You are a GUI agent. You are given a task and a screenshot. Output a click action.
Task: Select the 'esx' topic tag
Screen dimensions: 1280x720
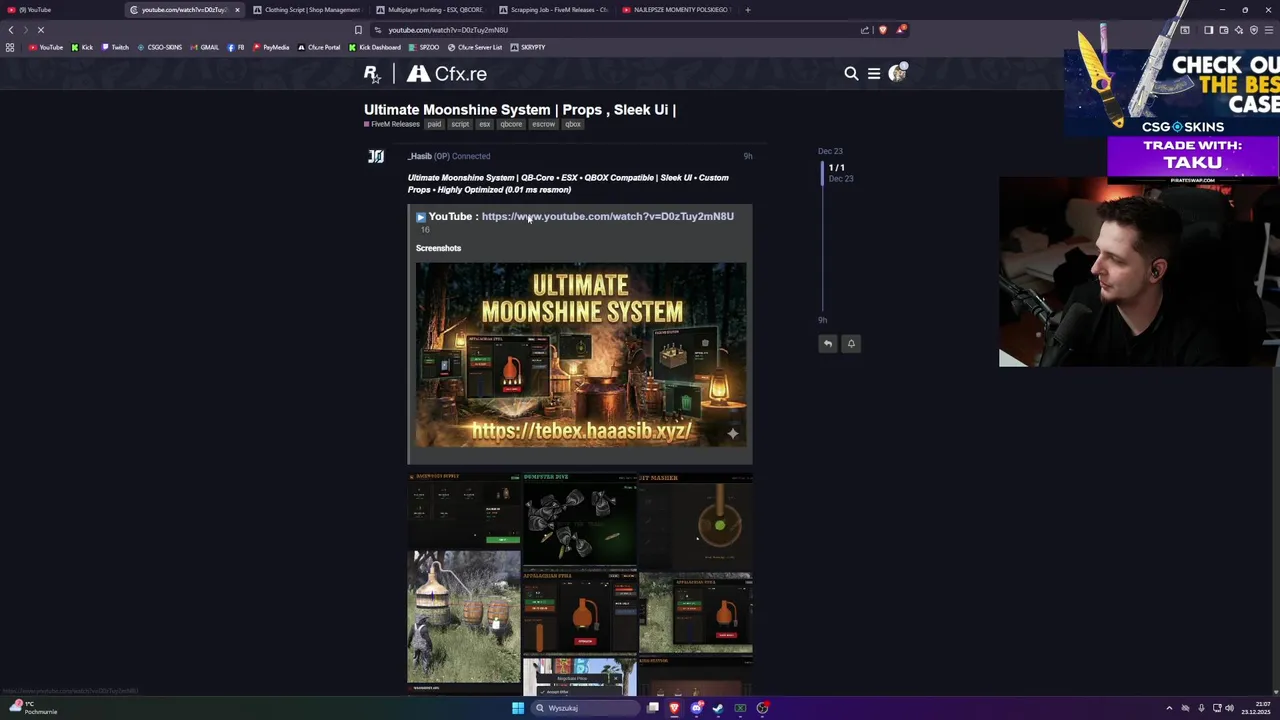pos(484,124)
